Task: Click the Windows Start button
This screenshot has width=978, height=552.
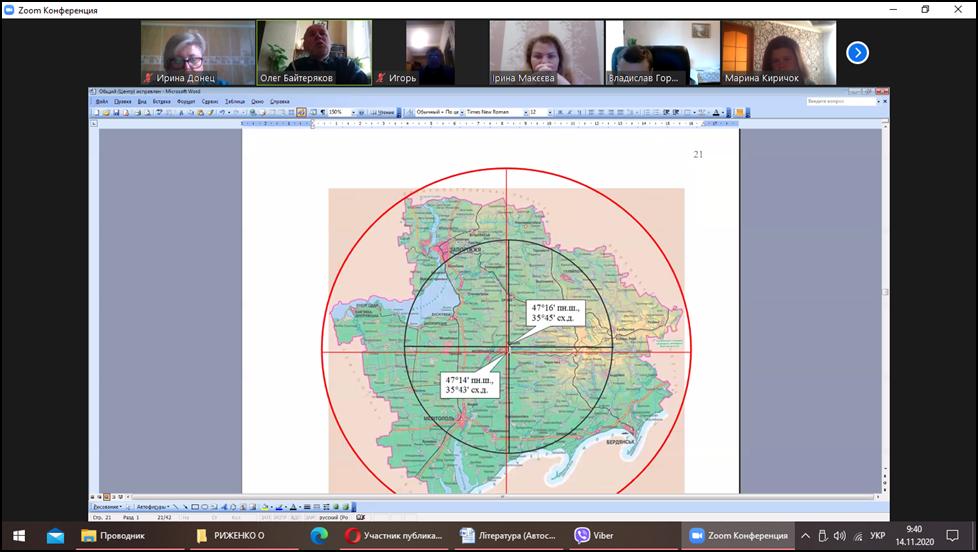Action: click(x=18, y=536)
